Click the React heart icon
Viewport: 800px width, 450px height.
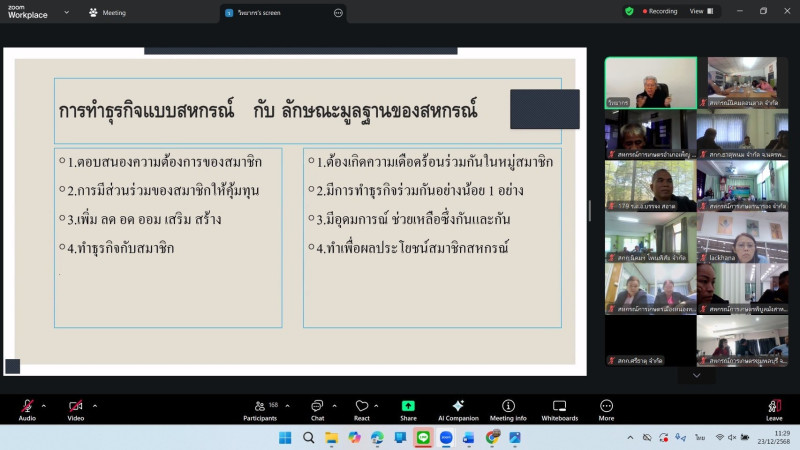(x=362, y=408)
